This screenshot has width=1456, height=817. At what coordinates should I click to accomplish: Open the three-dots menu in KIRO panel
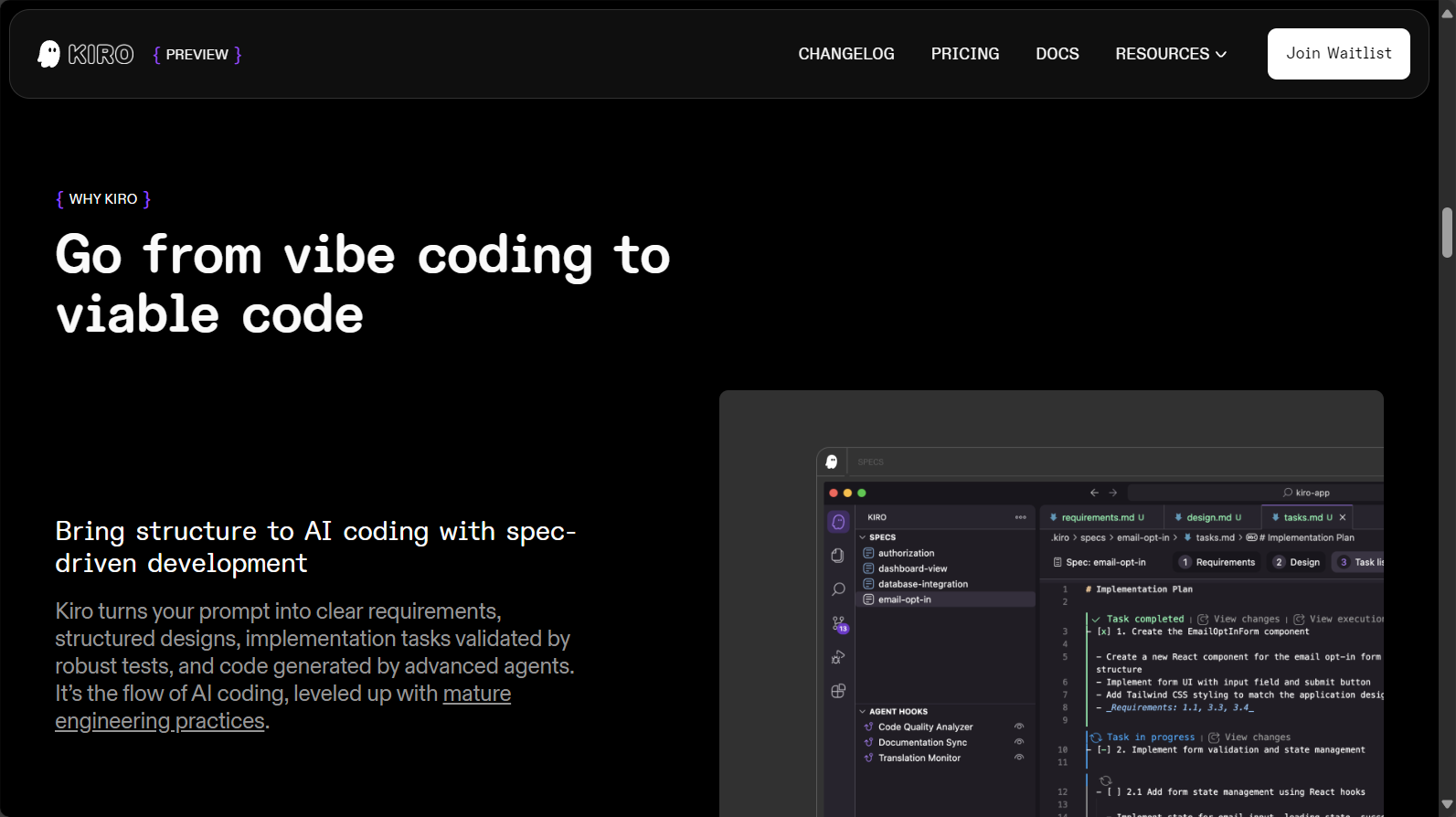tap(1021, 517)
